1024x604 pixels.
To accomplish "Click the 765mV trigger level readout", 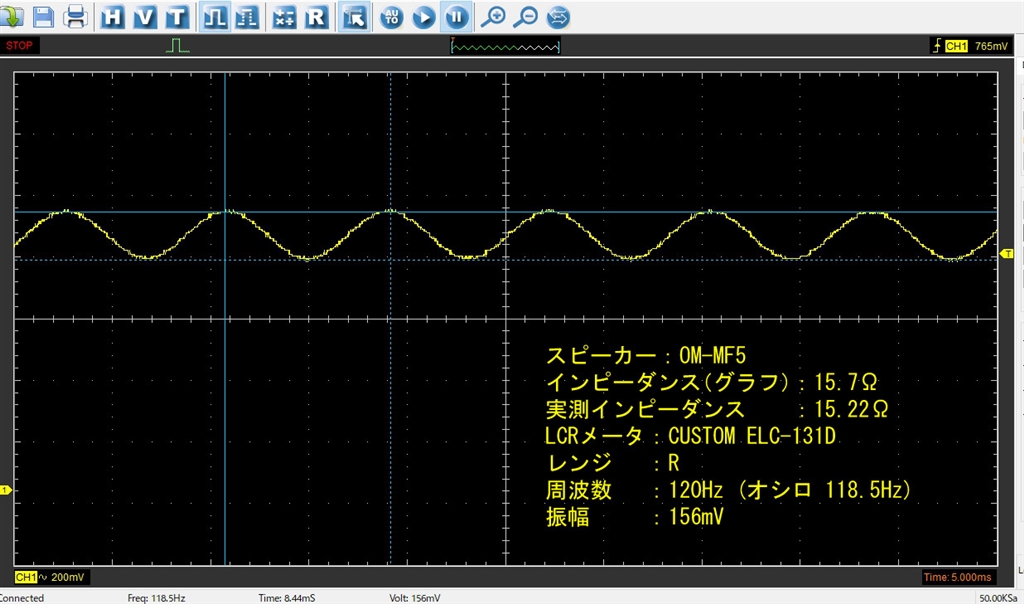I will click(991, 46).
